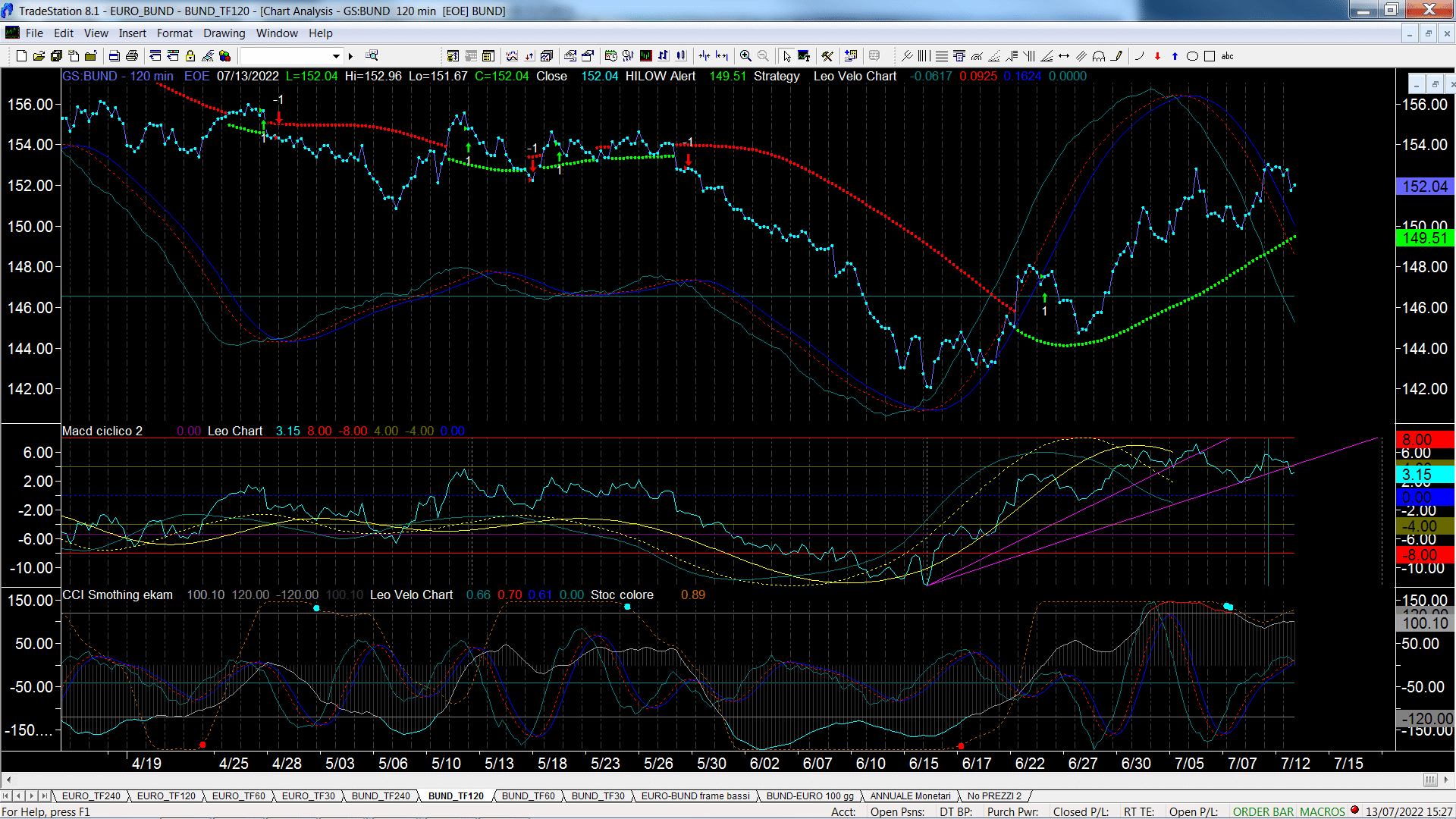Select the Ellipse drawing tool
Viewport: 1456px width, 819px height.
coord(1192,55)
